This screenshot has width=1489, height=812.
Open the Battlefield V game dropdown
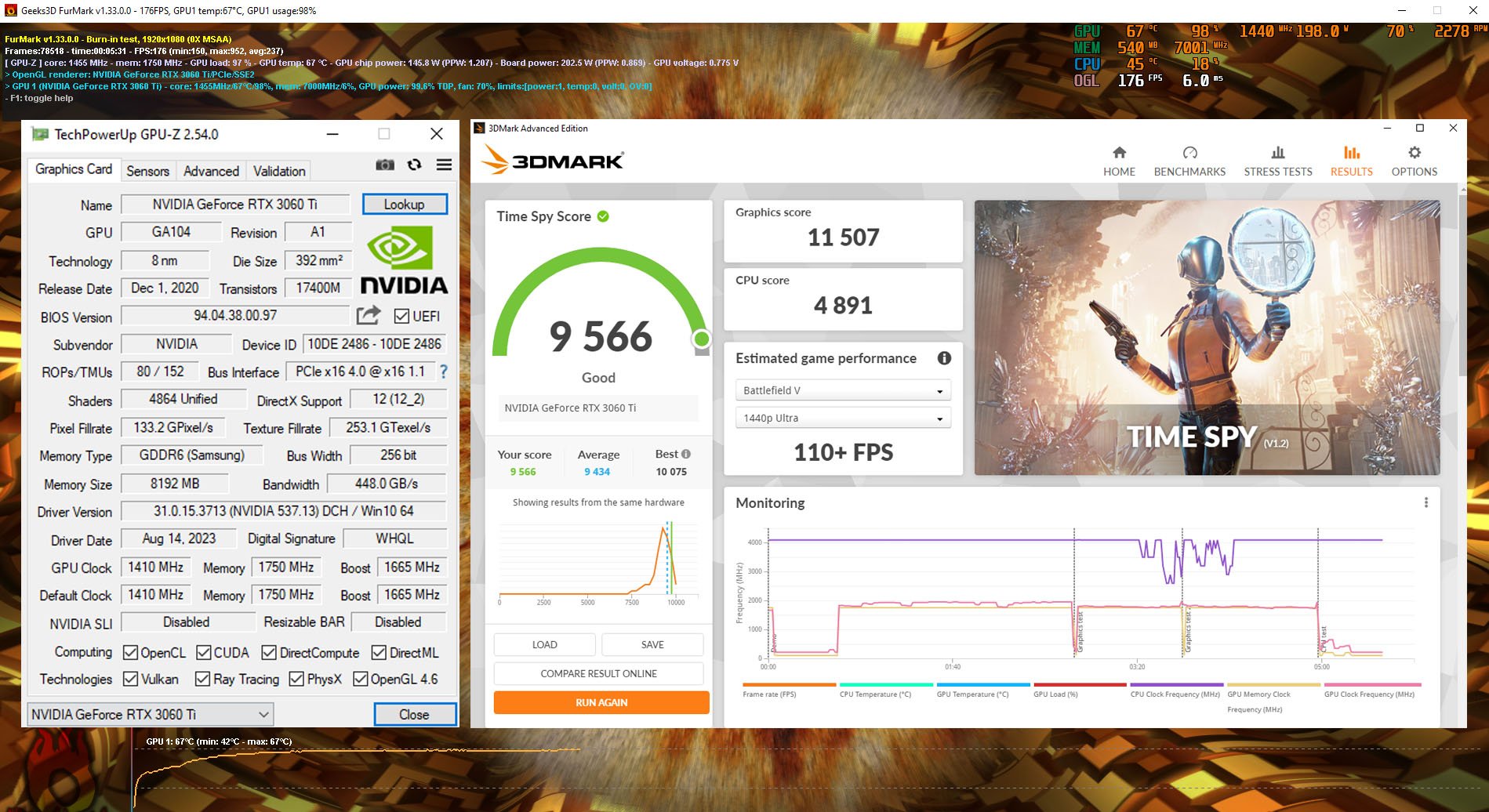pyautogui.click(x=843, y=390)
